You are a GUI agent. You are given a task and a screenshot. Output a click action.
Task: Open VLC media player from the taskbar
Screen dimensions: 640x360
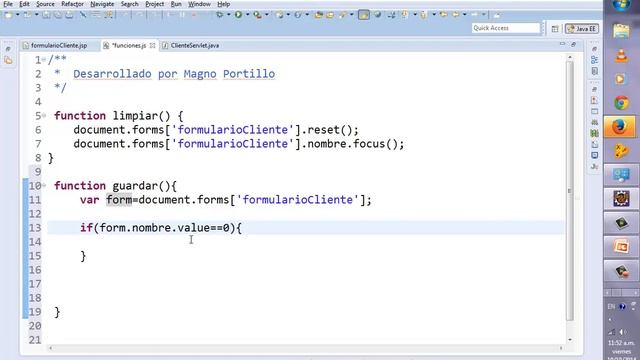[621, 56]
